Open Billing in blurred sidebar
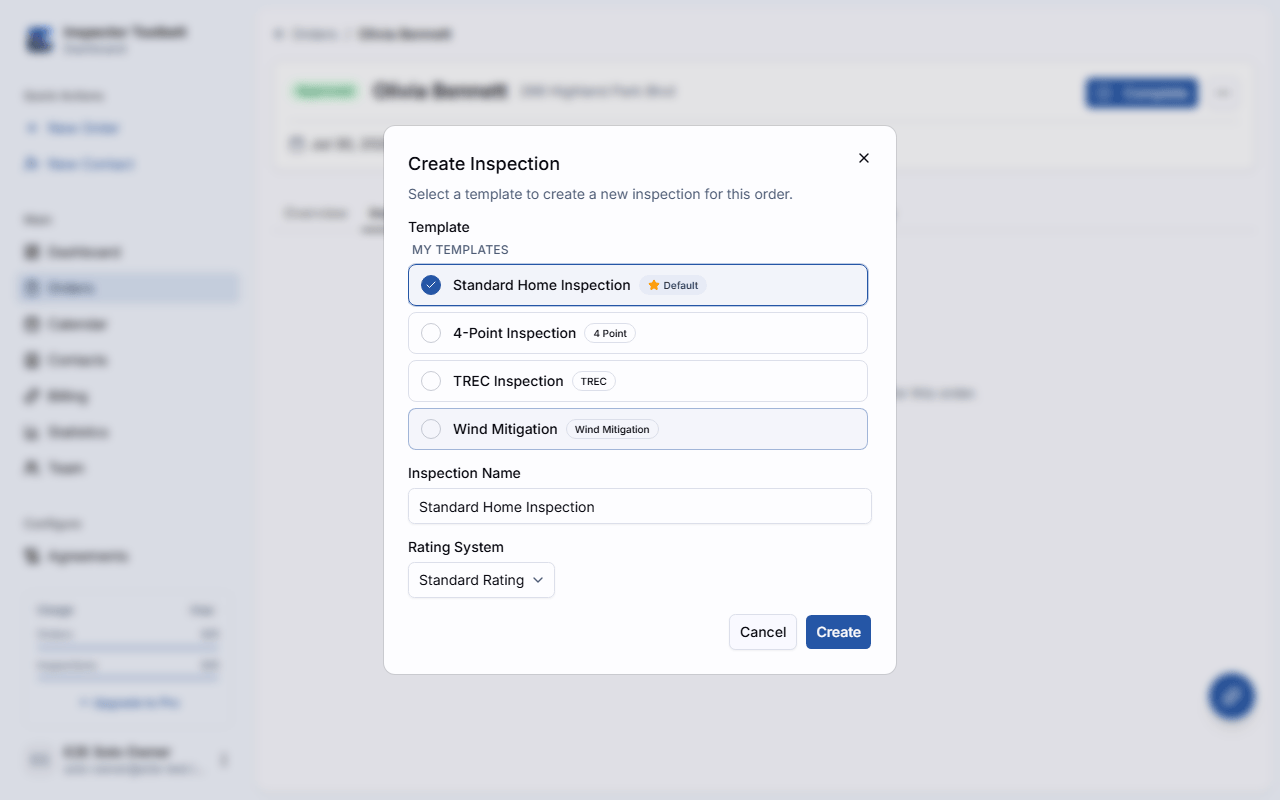 130,396
